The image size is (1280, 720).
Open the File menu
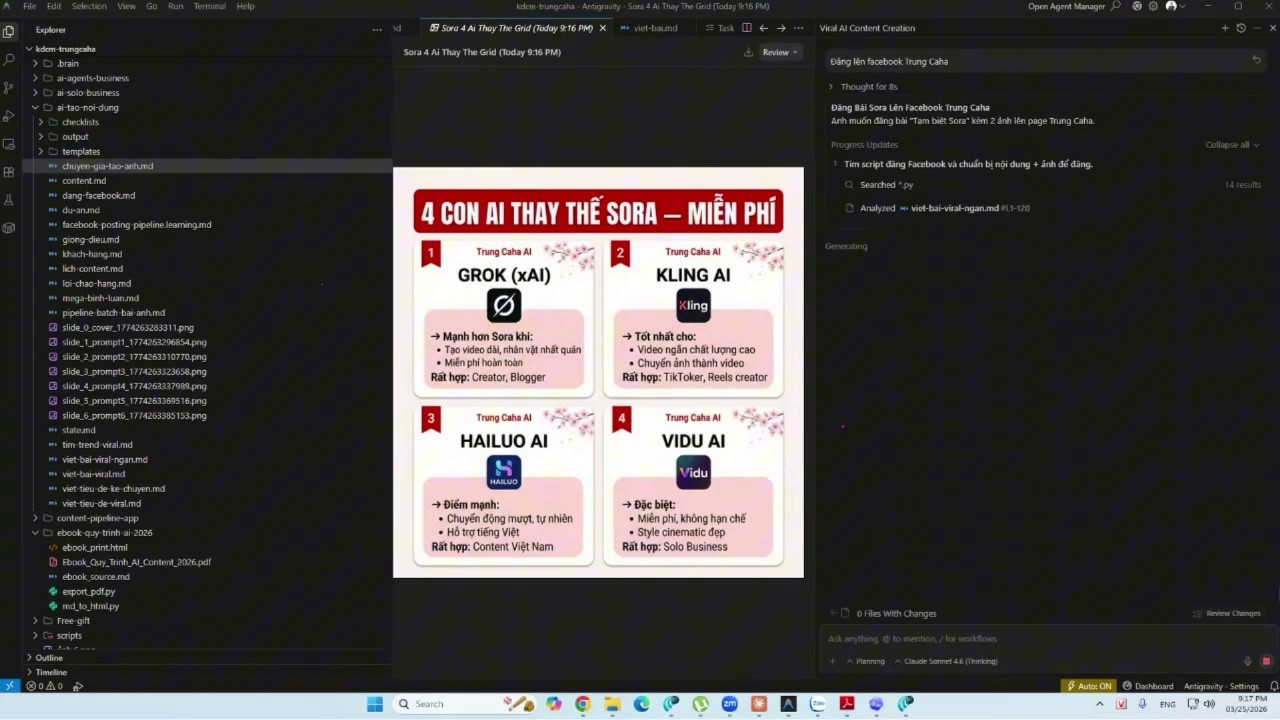[30, 6]
